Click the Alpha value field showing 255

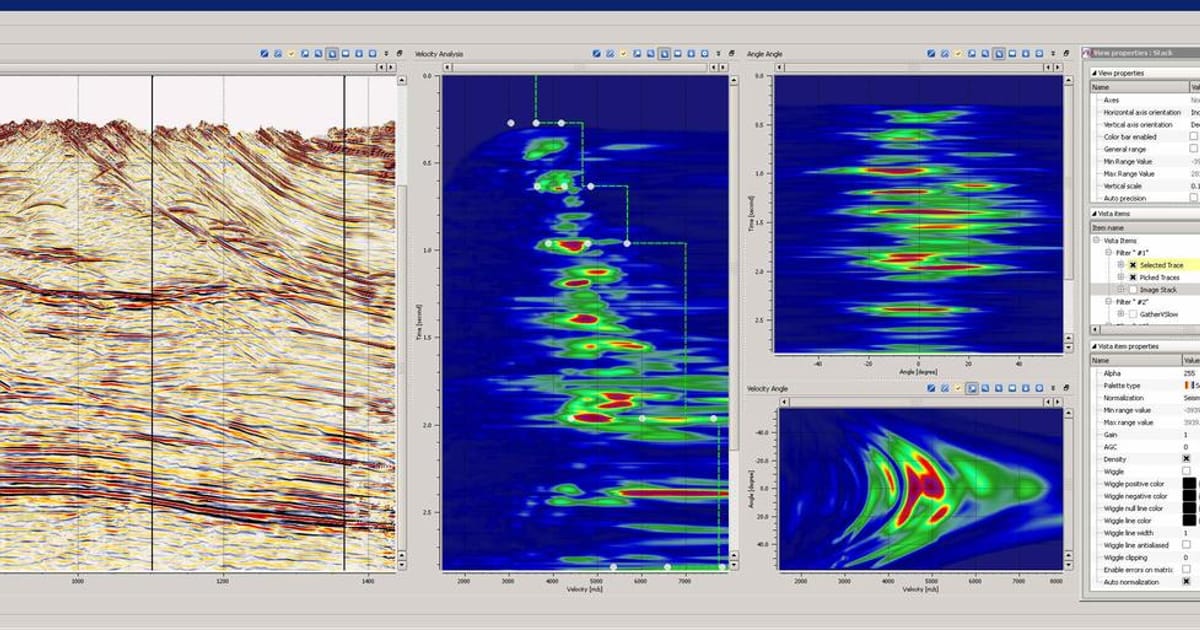[x=1190, y=372]
